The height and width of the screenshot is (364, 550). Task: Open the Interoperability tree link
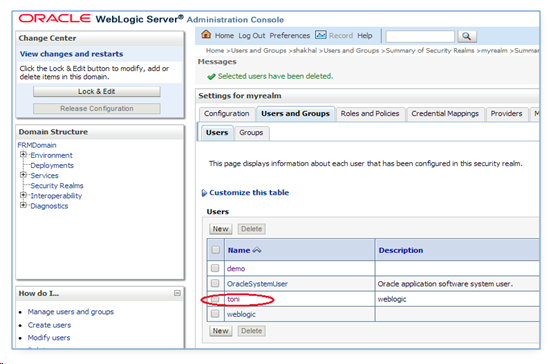(x=56, y=196)
